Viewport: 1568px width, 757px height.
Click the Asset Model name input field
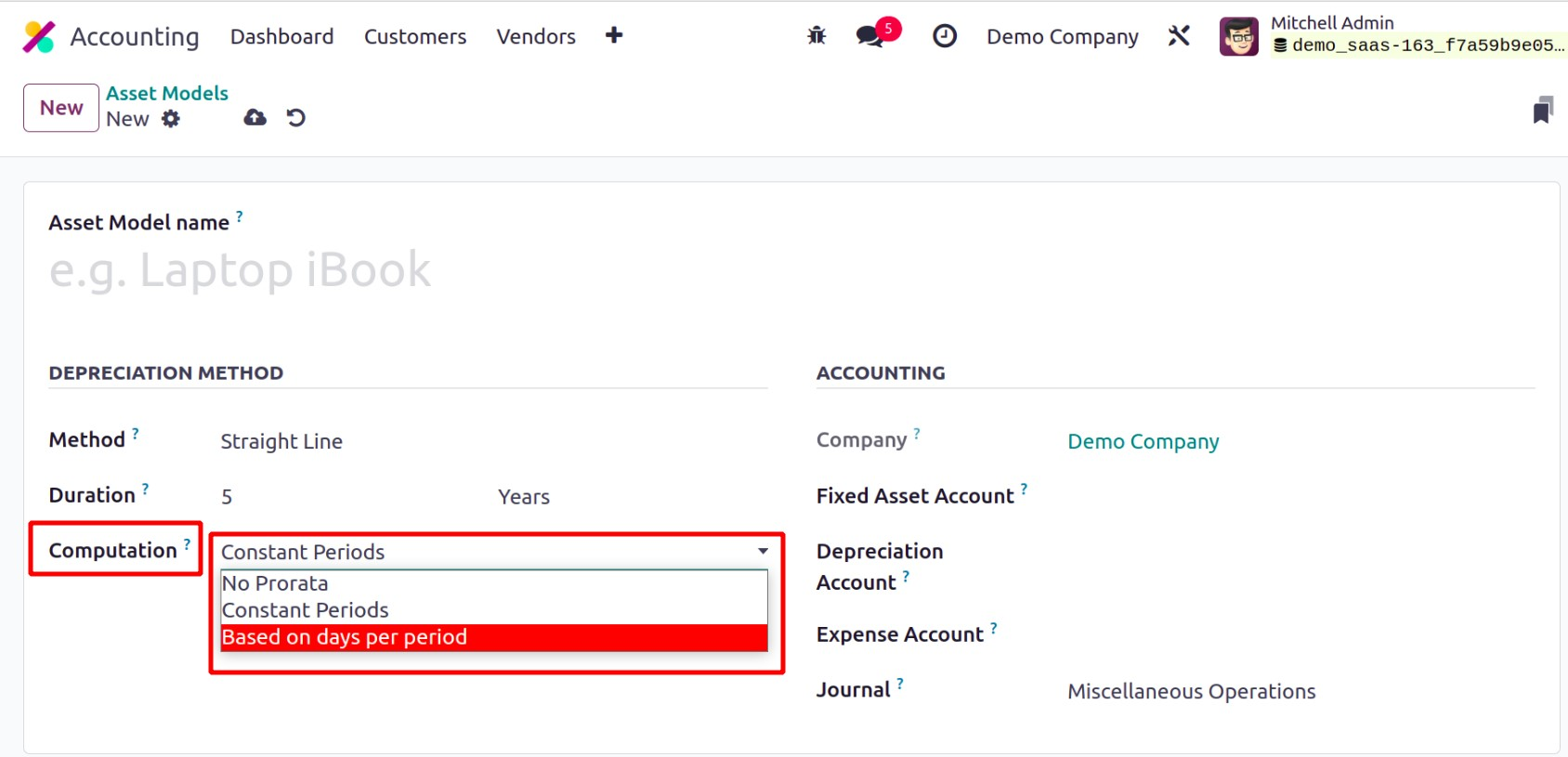[372, 270]
